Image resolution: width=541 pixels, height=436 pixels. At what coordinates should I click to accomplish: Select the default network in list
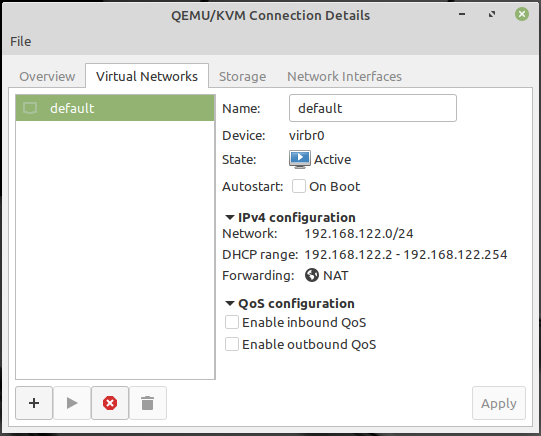pos(115,108)
